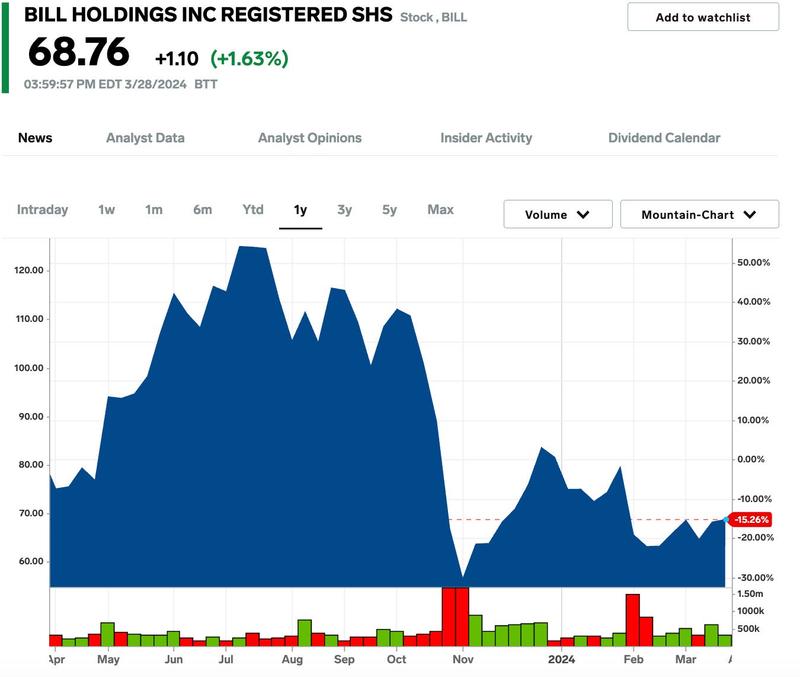800x677 pixels.
Task: Switch chart to 1m range
Action: click(154, 210)
